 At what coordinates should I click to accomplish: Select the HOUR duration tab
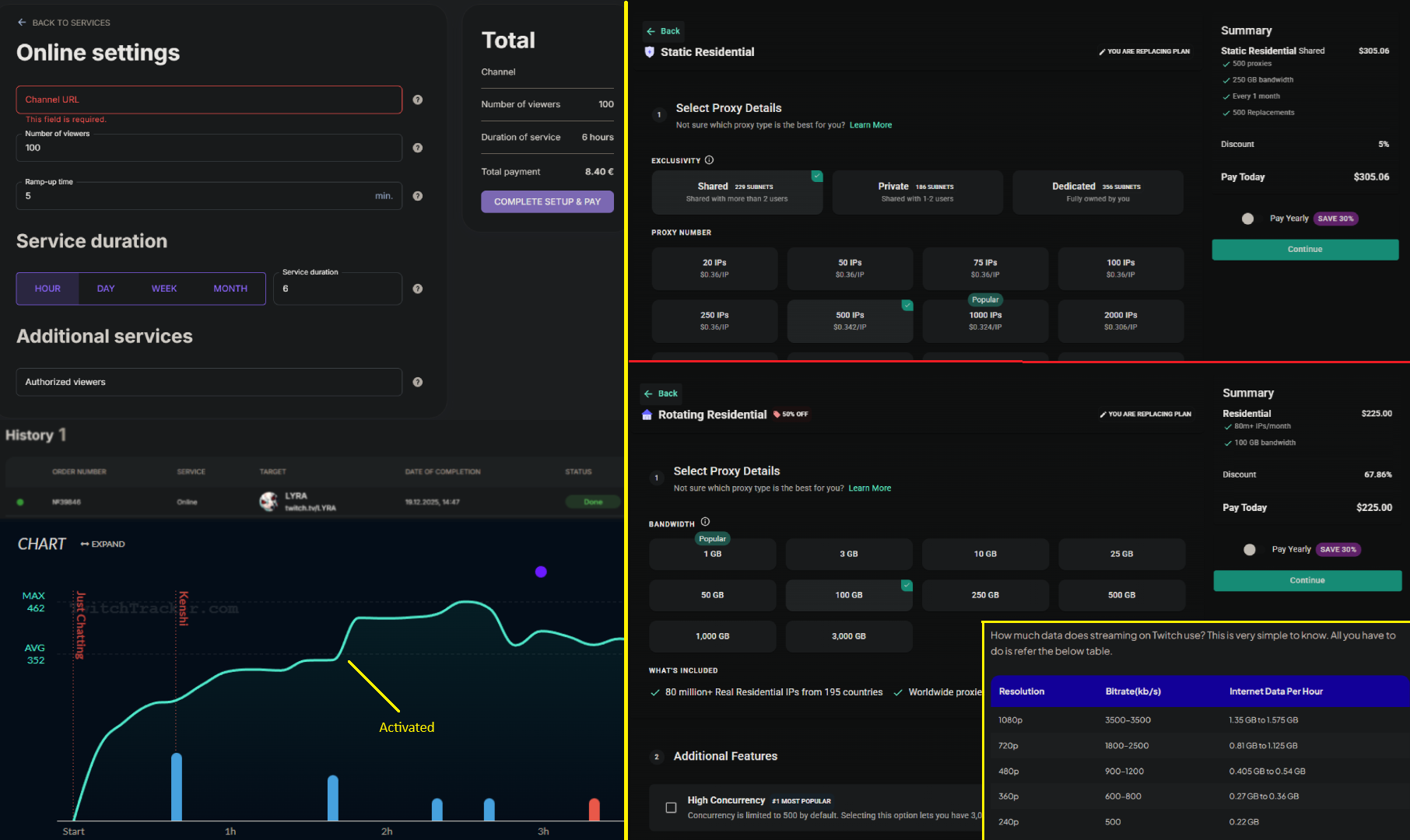coord(47,289)
